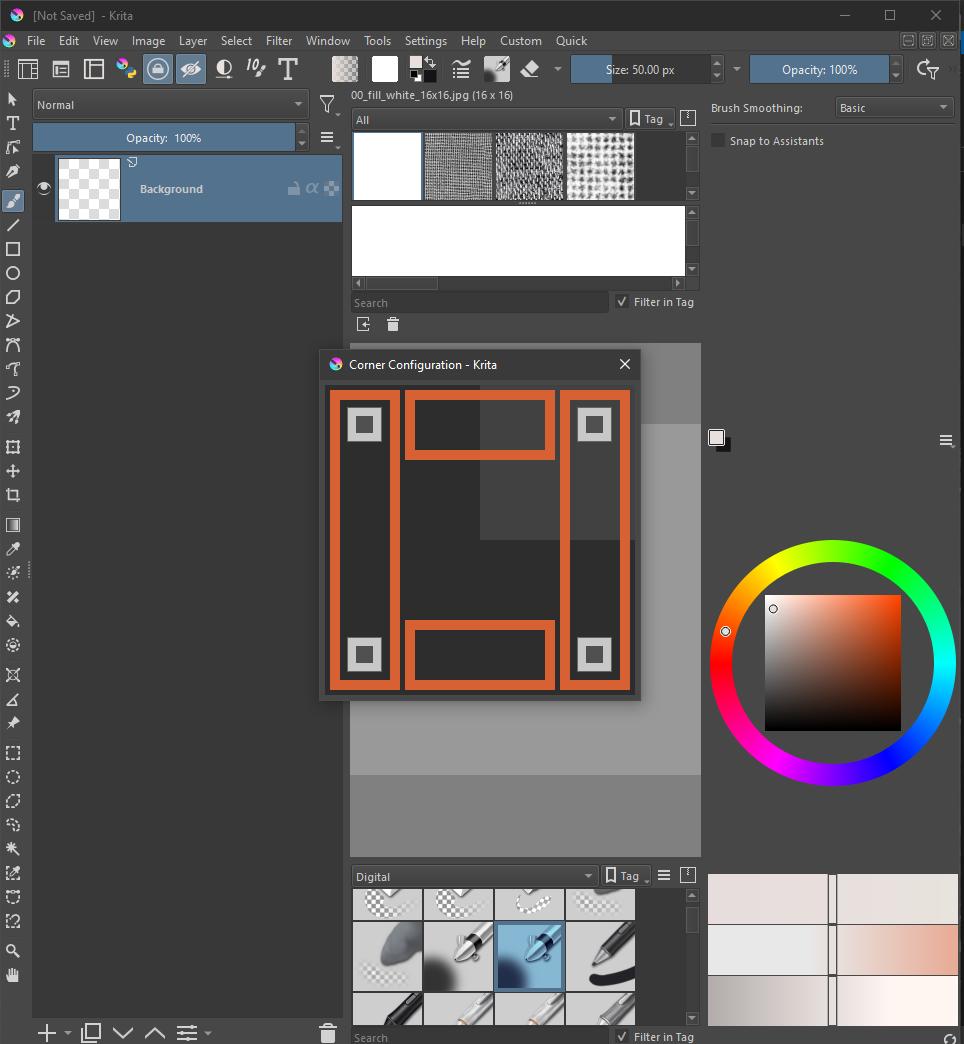The width and height of the screenshot is (964, 1044).
Task: Choose the Rectangle shape tool
Action: click(x=13, y=249)
